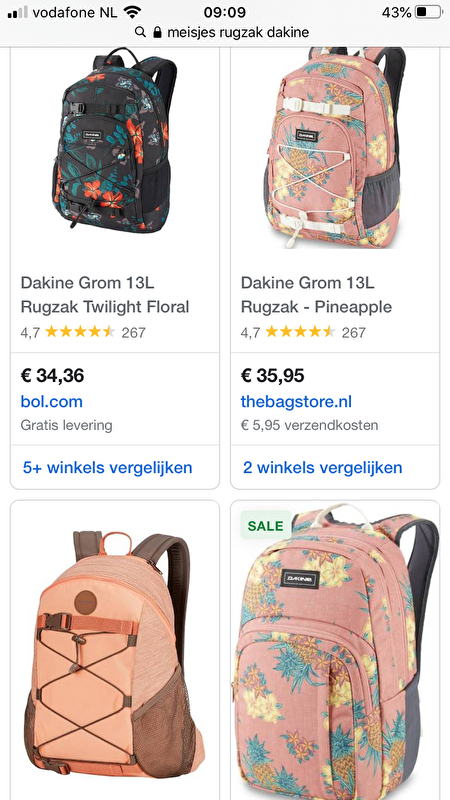
Task: Tap the cellular signal bars icon
Action: tap(18, 12)
